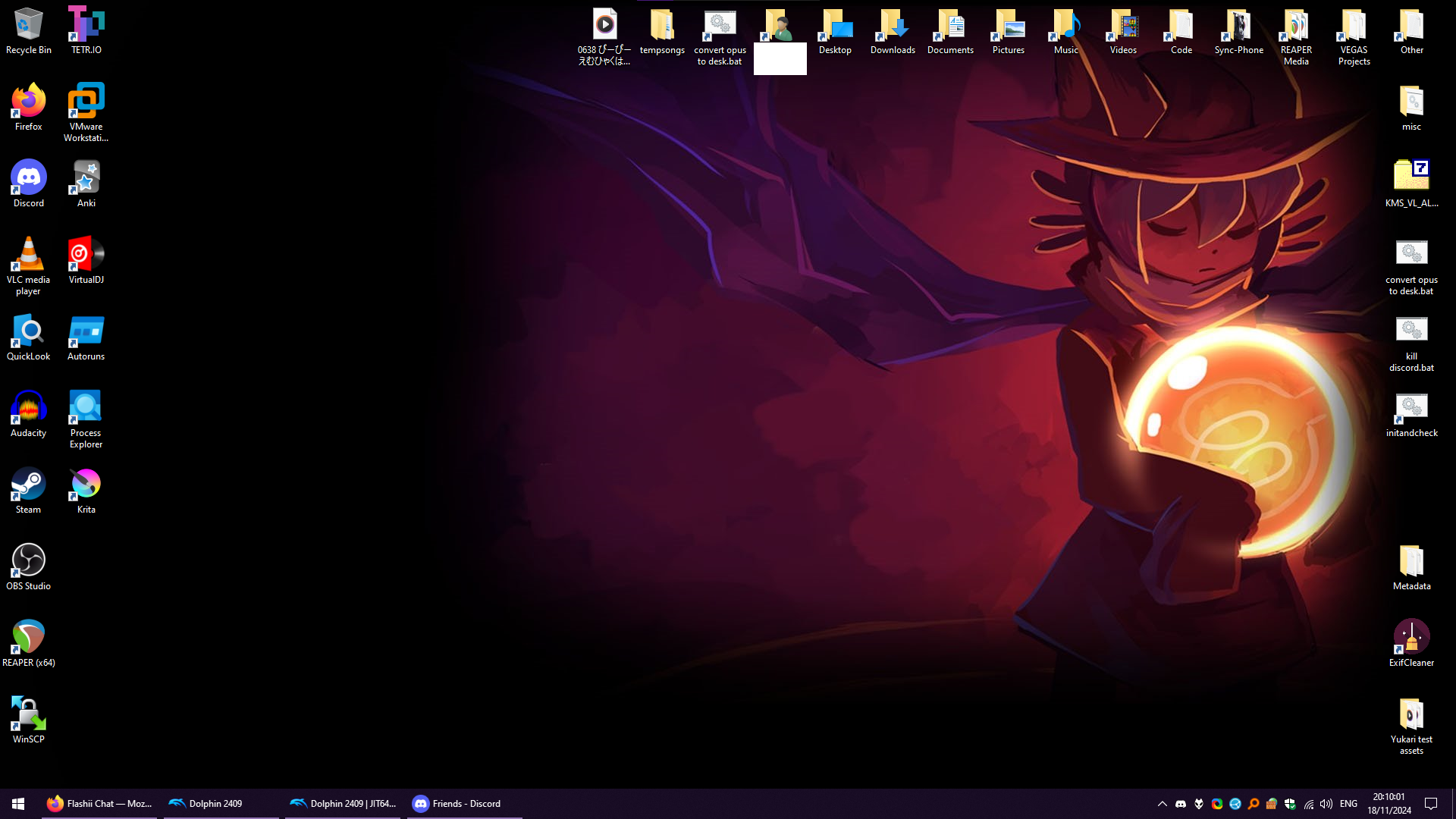
Task: Select the initandcheck shortcut
Action: click(x=1411, y=414)
